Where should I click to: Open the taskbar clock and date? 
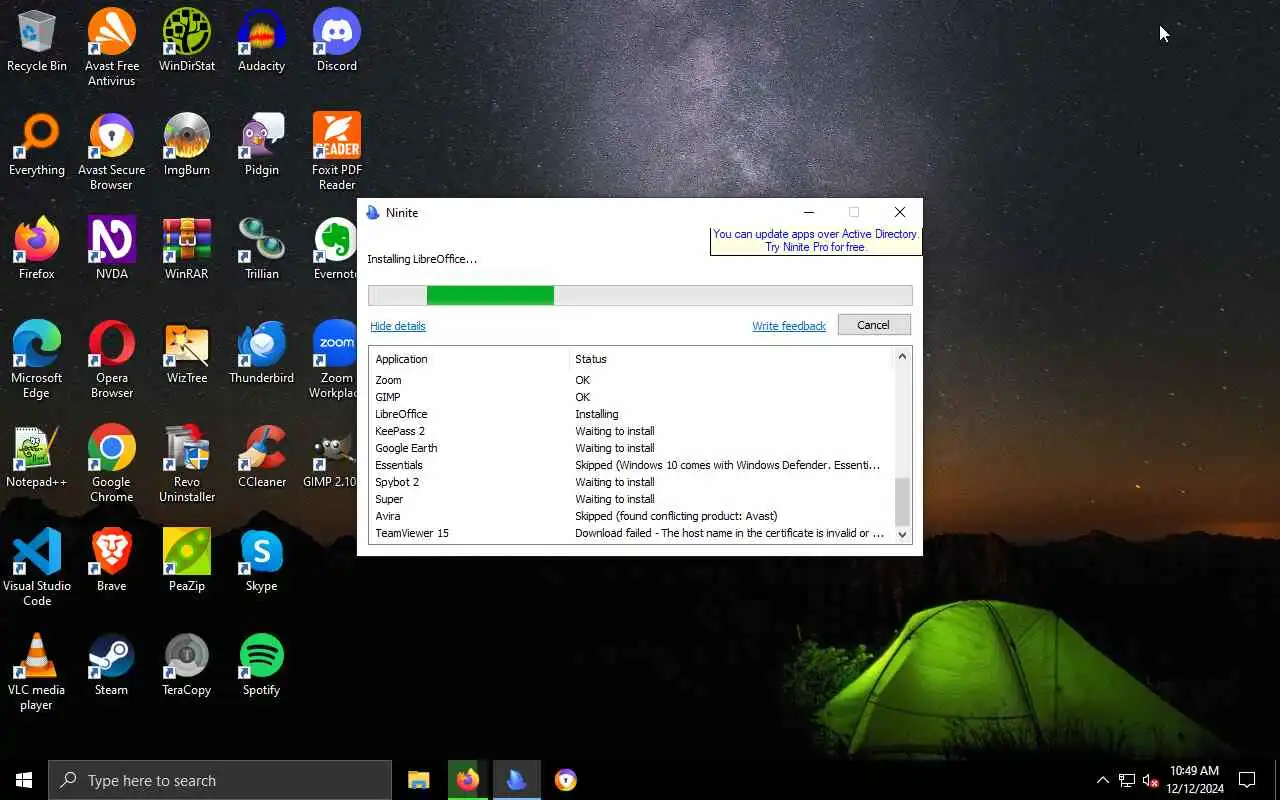click(x=1194, y=780)
